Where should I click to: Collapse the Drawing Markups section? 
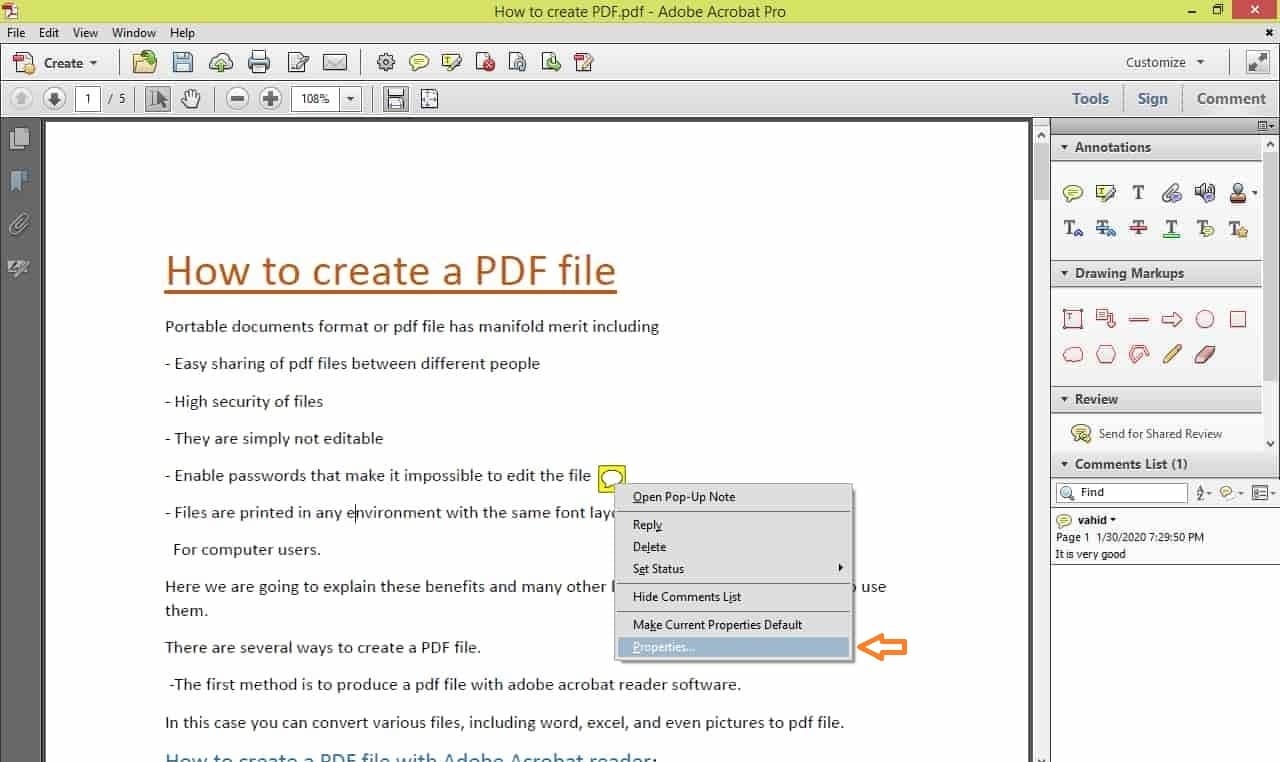coord(1063,272)
